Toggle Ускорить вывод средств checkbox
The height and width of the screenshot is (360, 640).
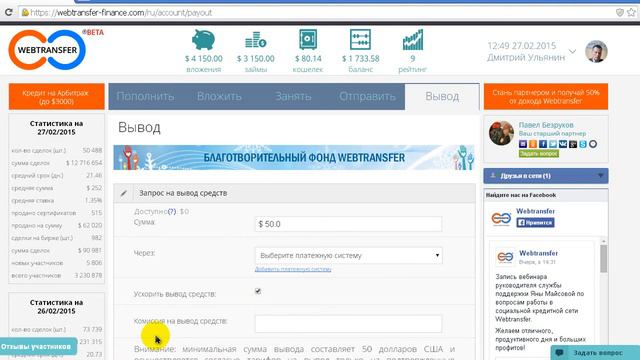(258, 291)
